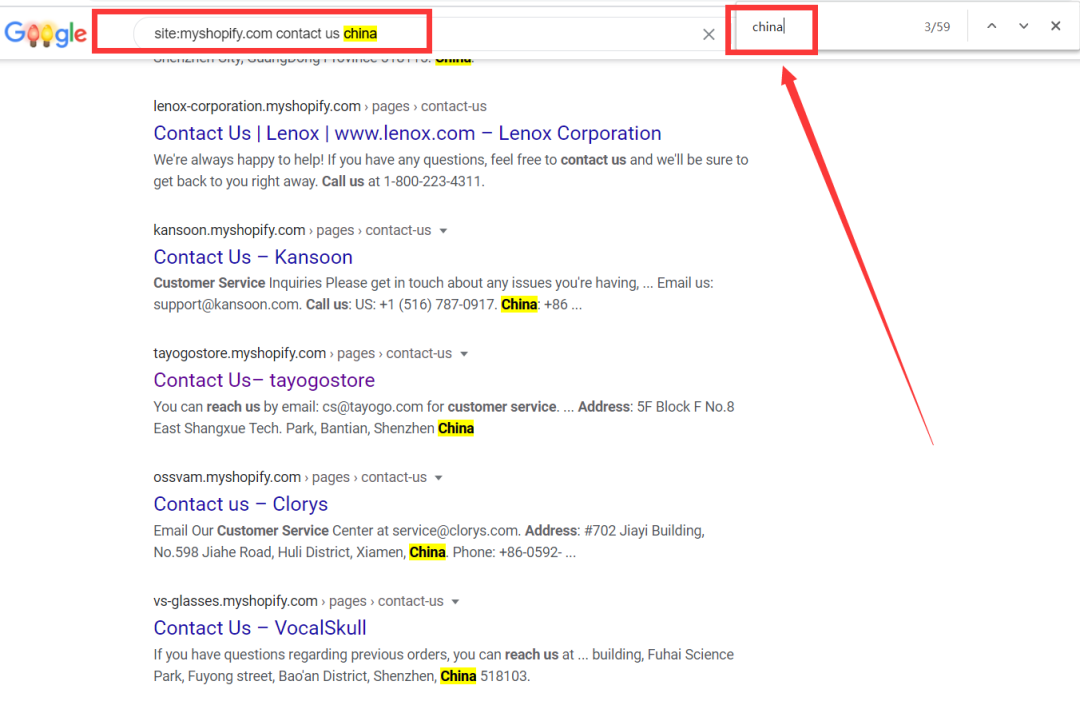1080x717 pixels.
Task: Click lenox-corporation.myshopify.com URL text
Action: (257, 106)
